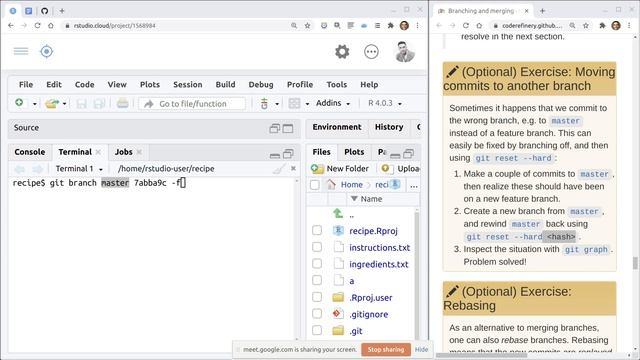This screenshot has width=640, height=360.
Task: Clear terminal buffer broom icon
Action: (x=279, y=169)
